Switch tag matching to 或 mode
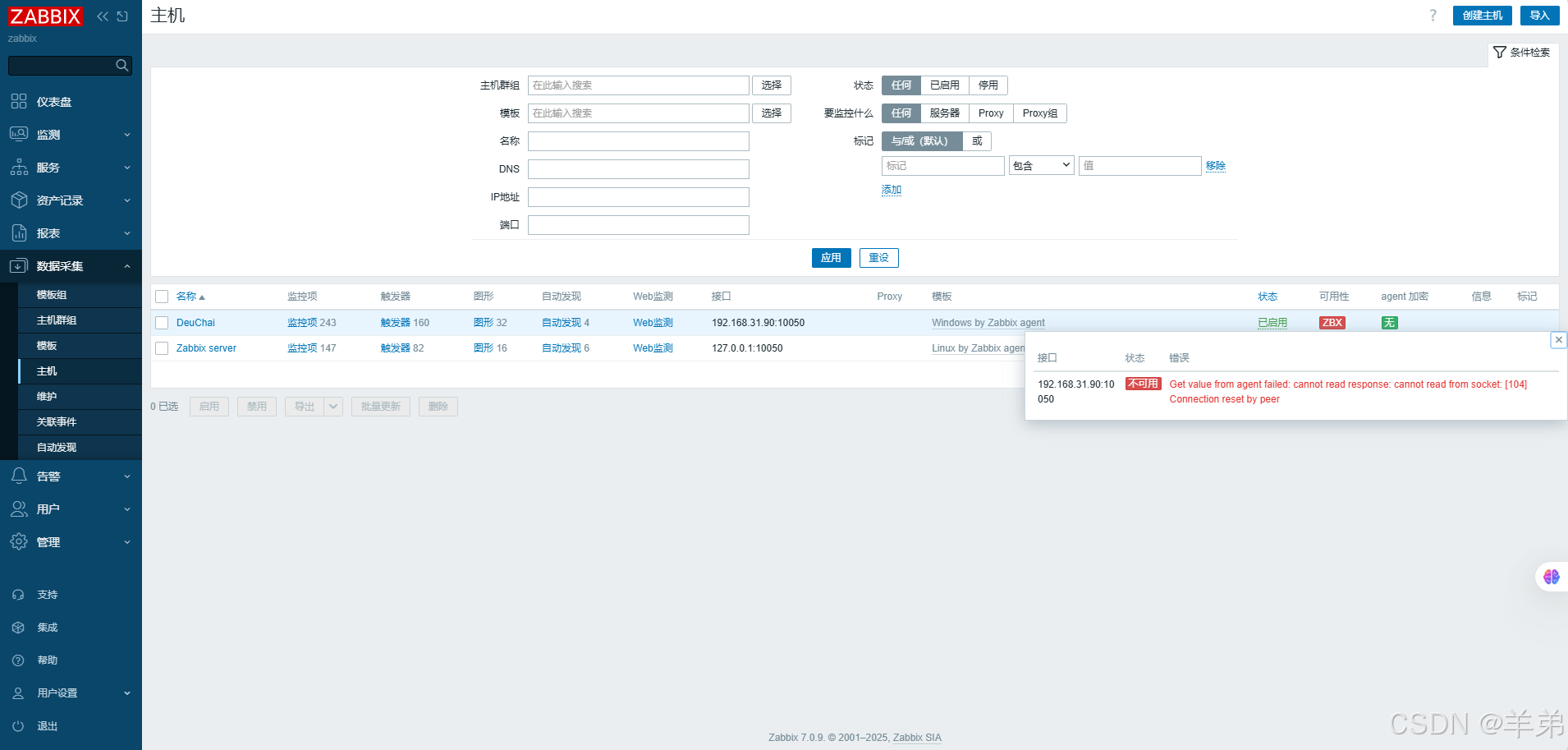1568x750 pixels. (976, 140)
